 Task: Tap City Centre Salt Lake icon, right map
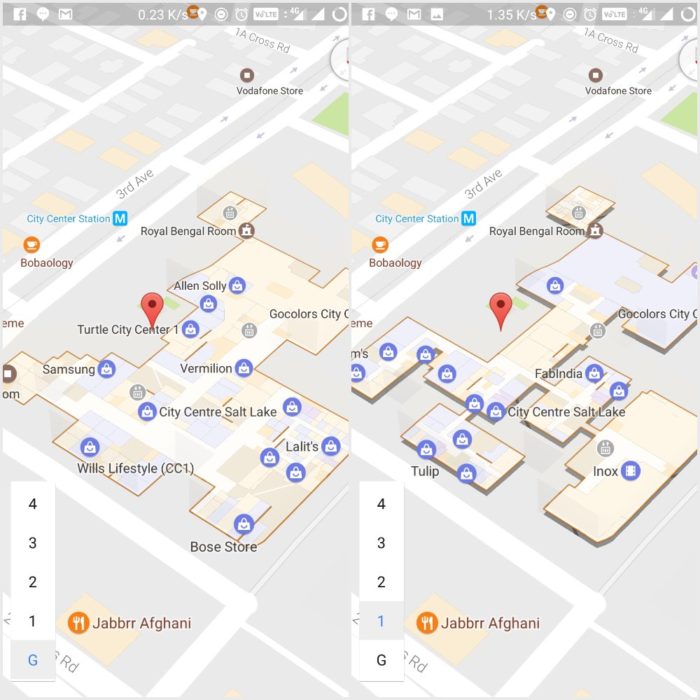coord(496,411)
